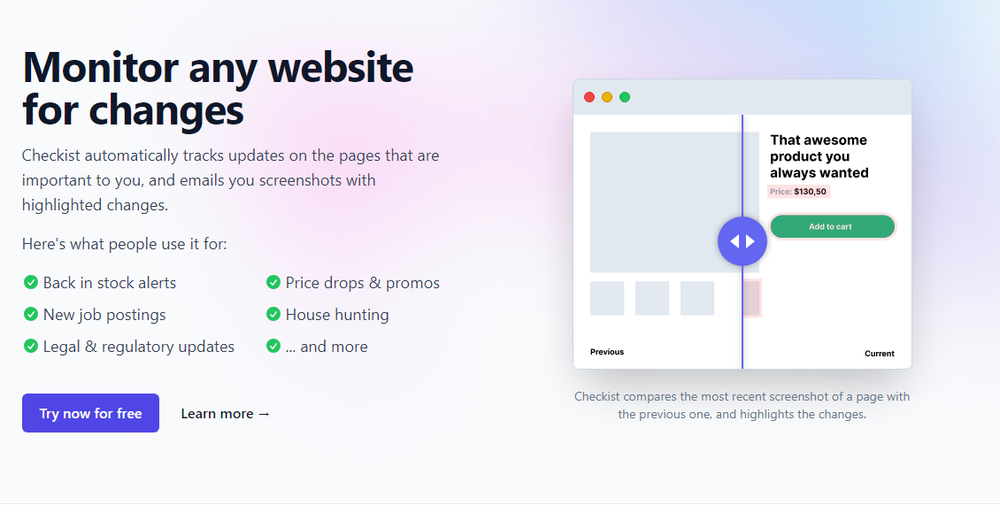Click the yellow dot in mockup window
The width and height of the screenshot is (1000, 526).
click(x=607, y=97)
